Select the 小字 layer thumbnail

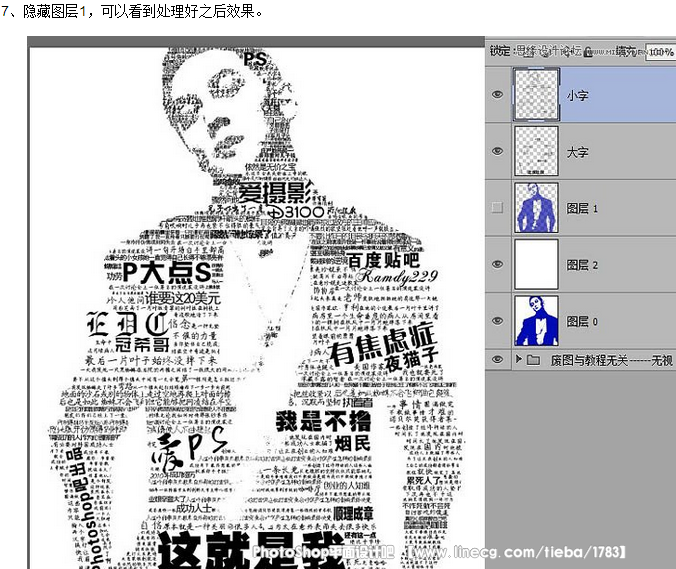click(536, 94)
